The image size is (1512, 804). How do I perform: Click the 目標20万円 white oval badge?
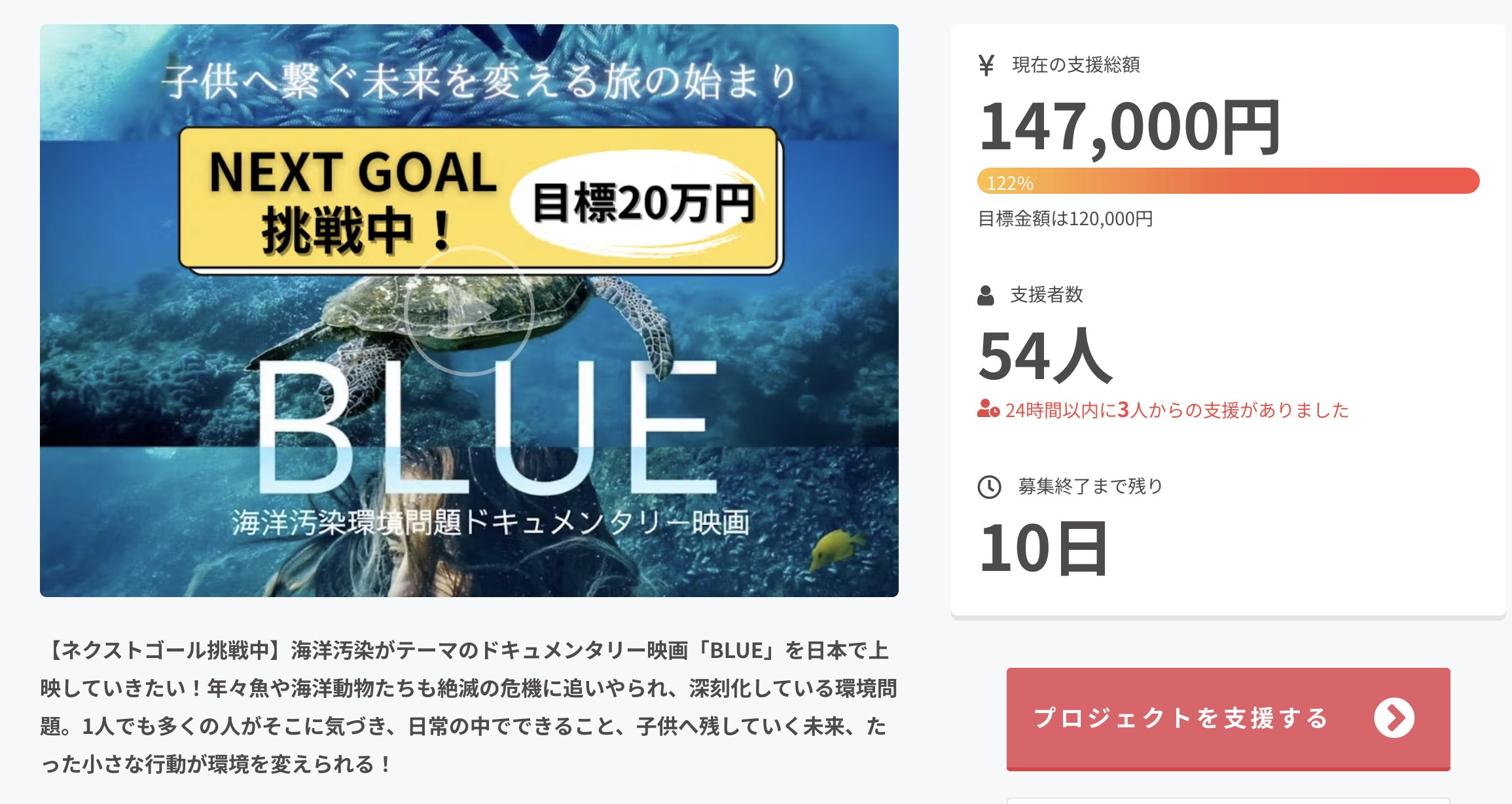tap(643, 203)
